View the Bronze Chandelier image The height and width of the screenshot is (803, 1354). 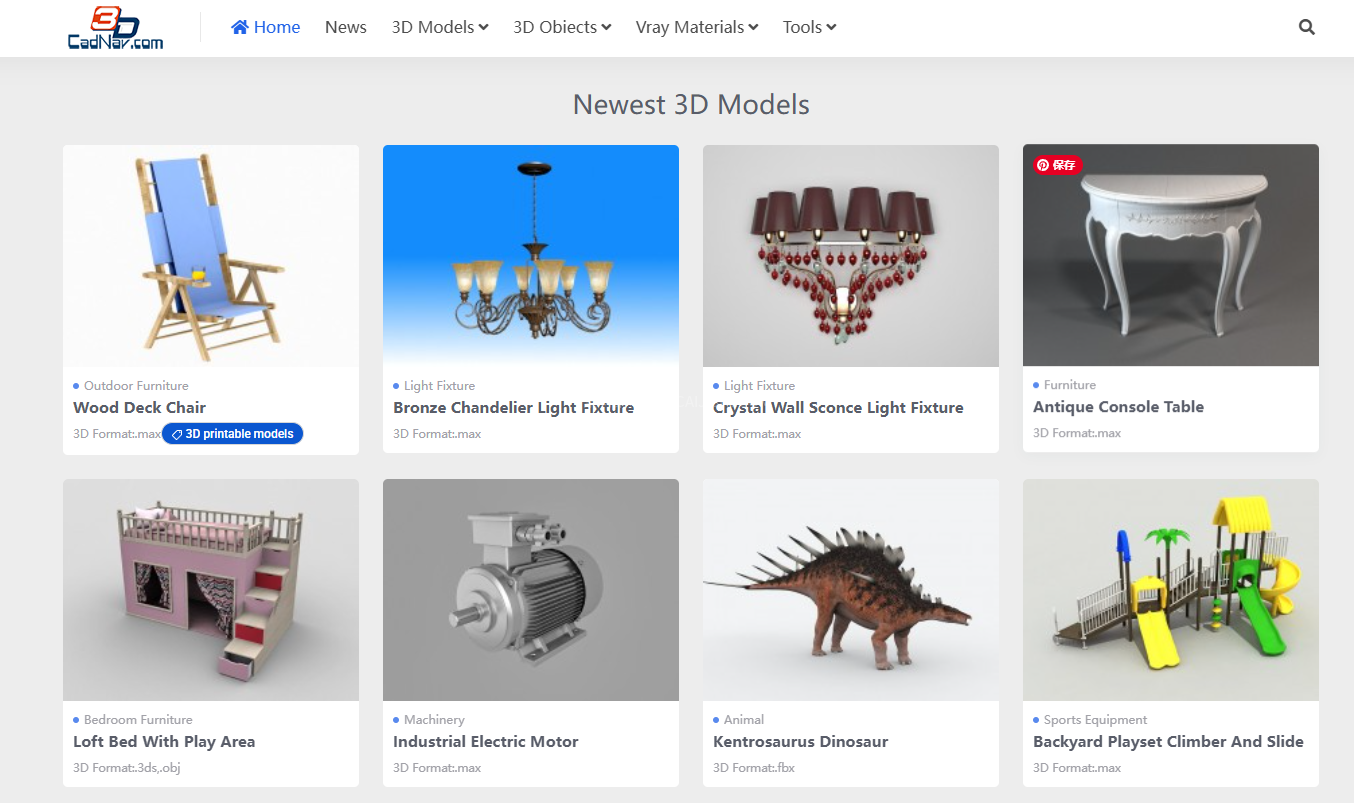pos(531,256)
